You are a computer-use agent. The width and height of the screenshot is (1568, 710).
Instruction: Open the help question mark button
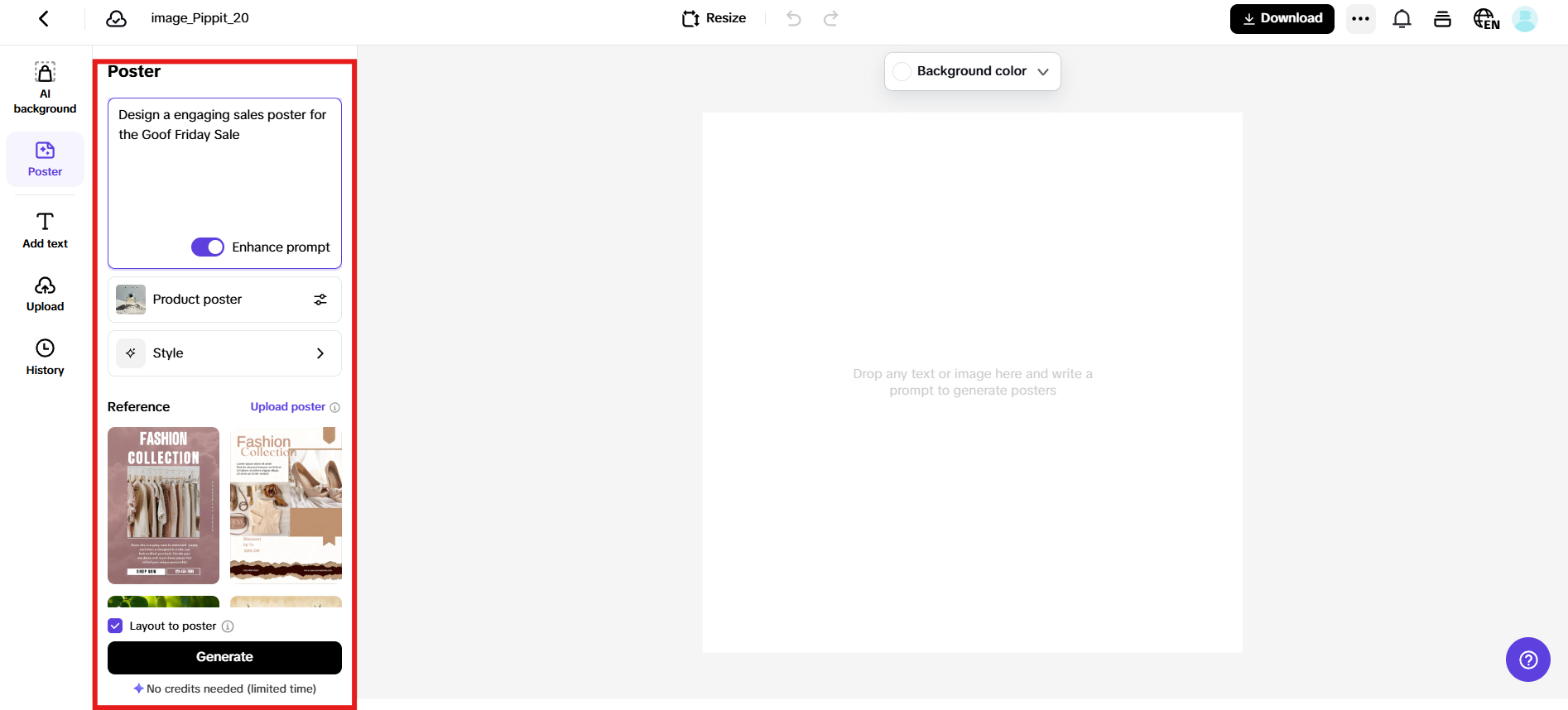click(x=1527, y=660)
